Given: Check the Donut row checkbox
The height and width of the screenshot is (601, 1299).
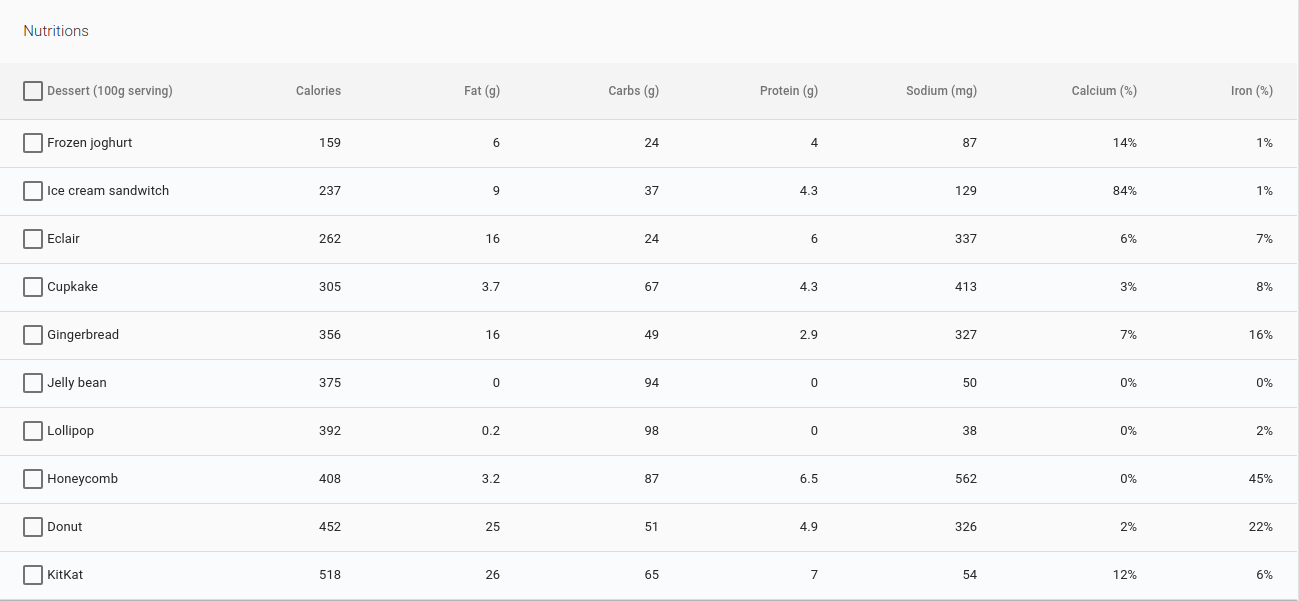Looking at the screenshot, I should point(33,527).
